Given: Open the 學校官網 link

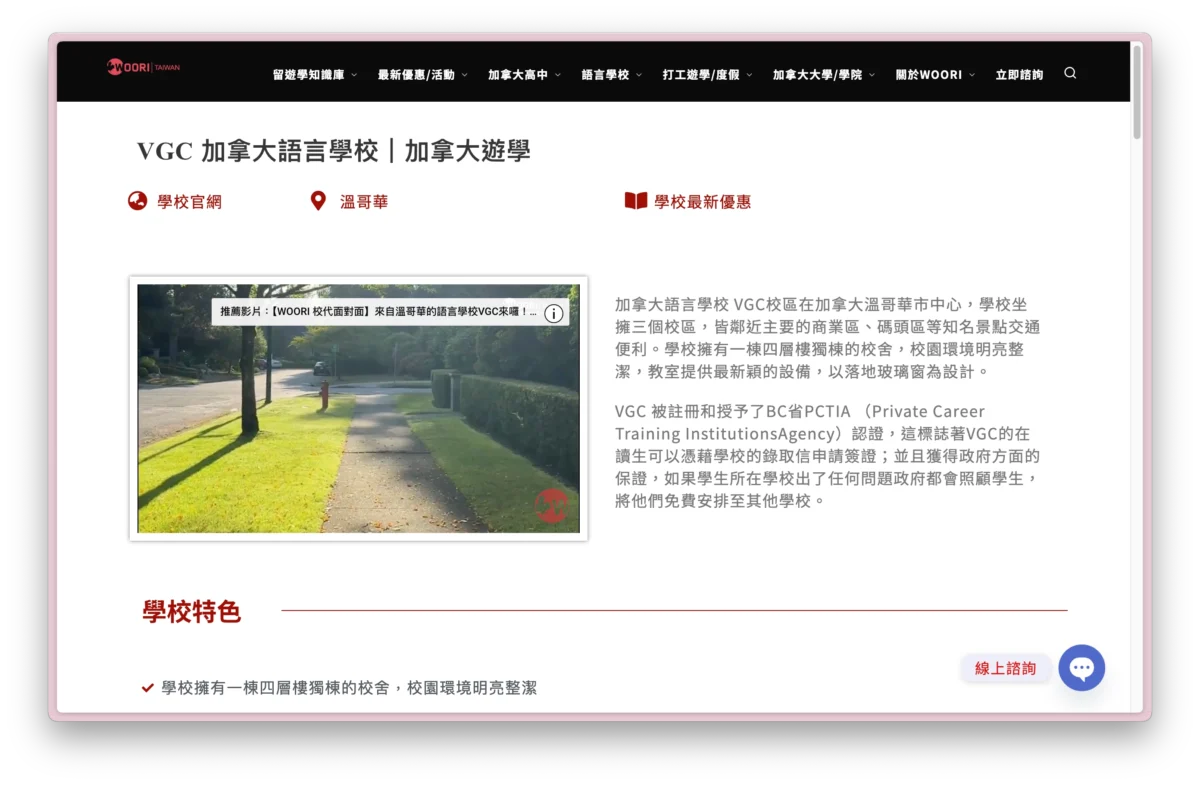Looking at the screenshot, I should point(189,202).
